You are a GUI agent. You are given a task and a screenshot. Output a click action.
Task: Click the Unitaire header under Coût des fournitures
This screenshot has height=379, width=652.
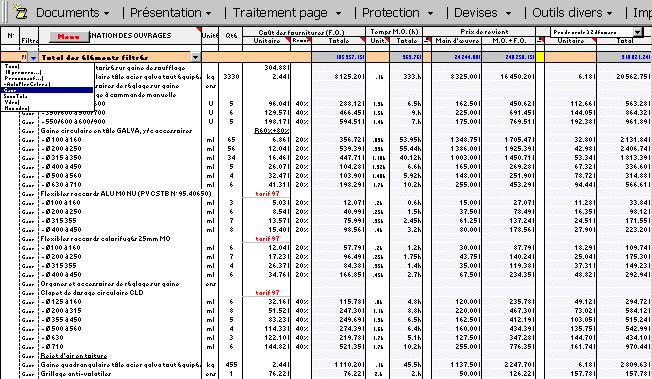pos(267,41)
